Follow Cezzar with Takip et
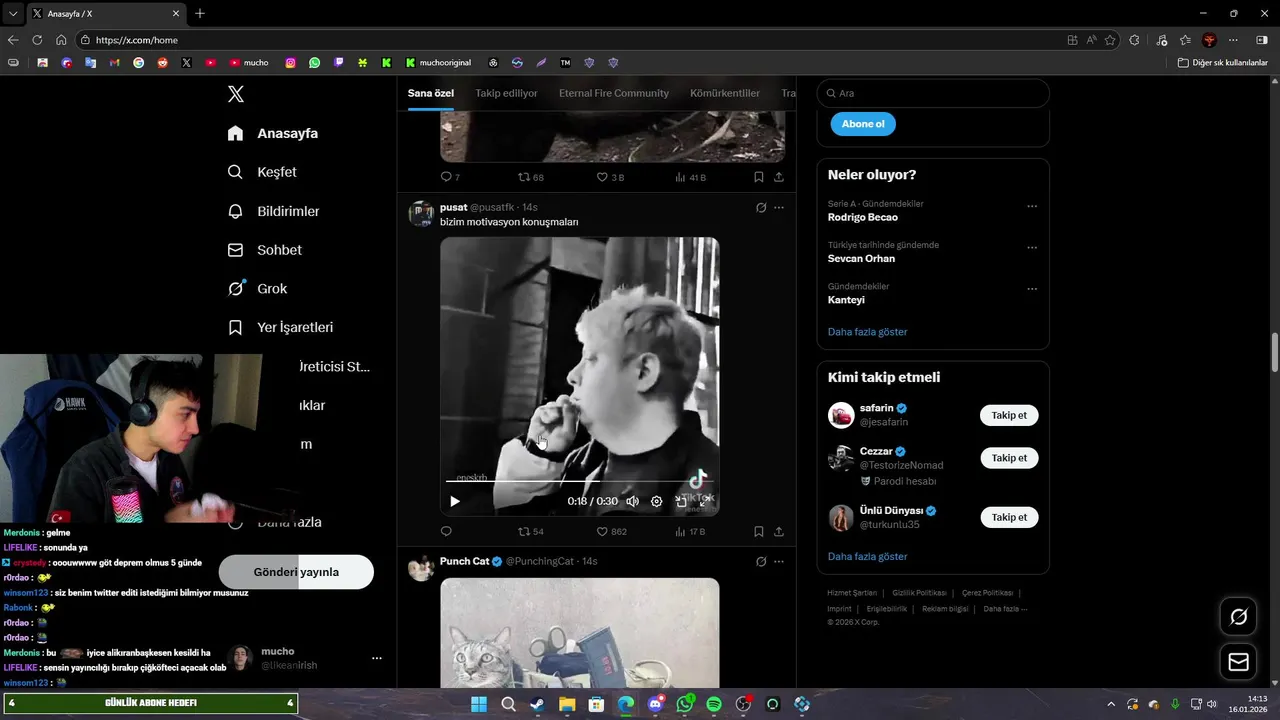This screenshot has height=720, width=1280. (x=1009, y=458)
